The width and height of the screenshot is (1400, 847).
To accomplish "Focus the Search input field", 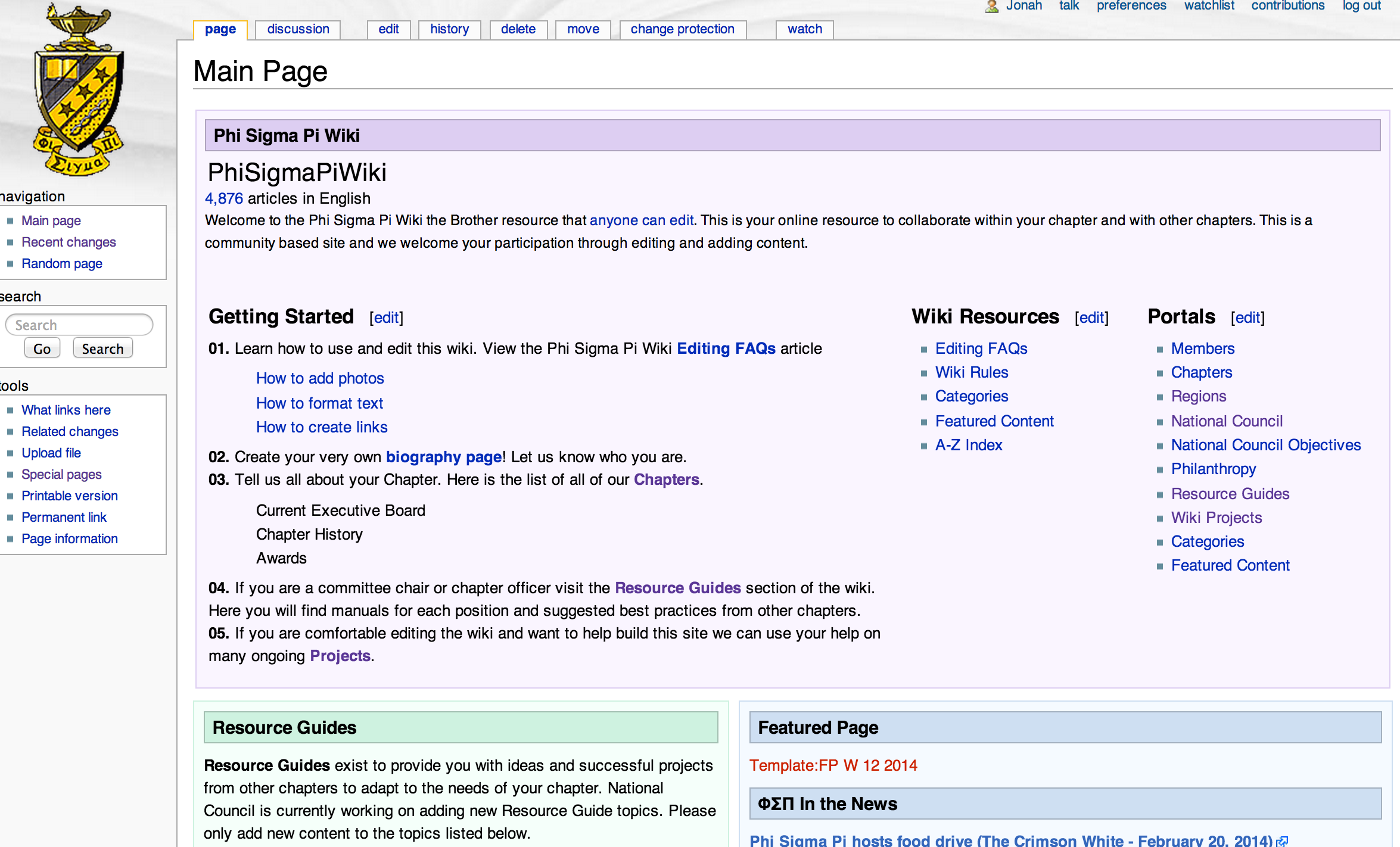I will [x=79, y=325].
